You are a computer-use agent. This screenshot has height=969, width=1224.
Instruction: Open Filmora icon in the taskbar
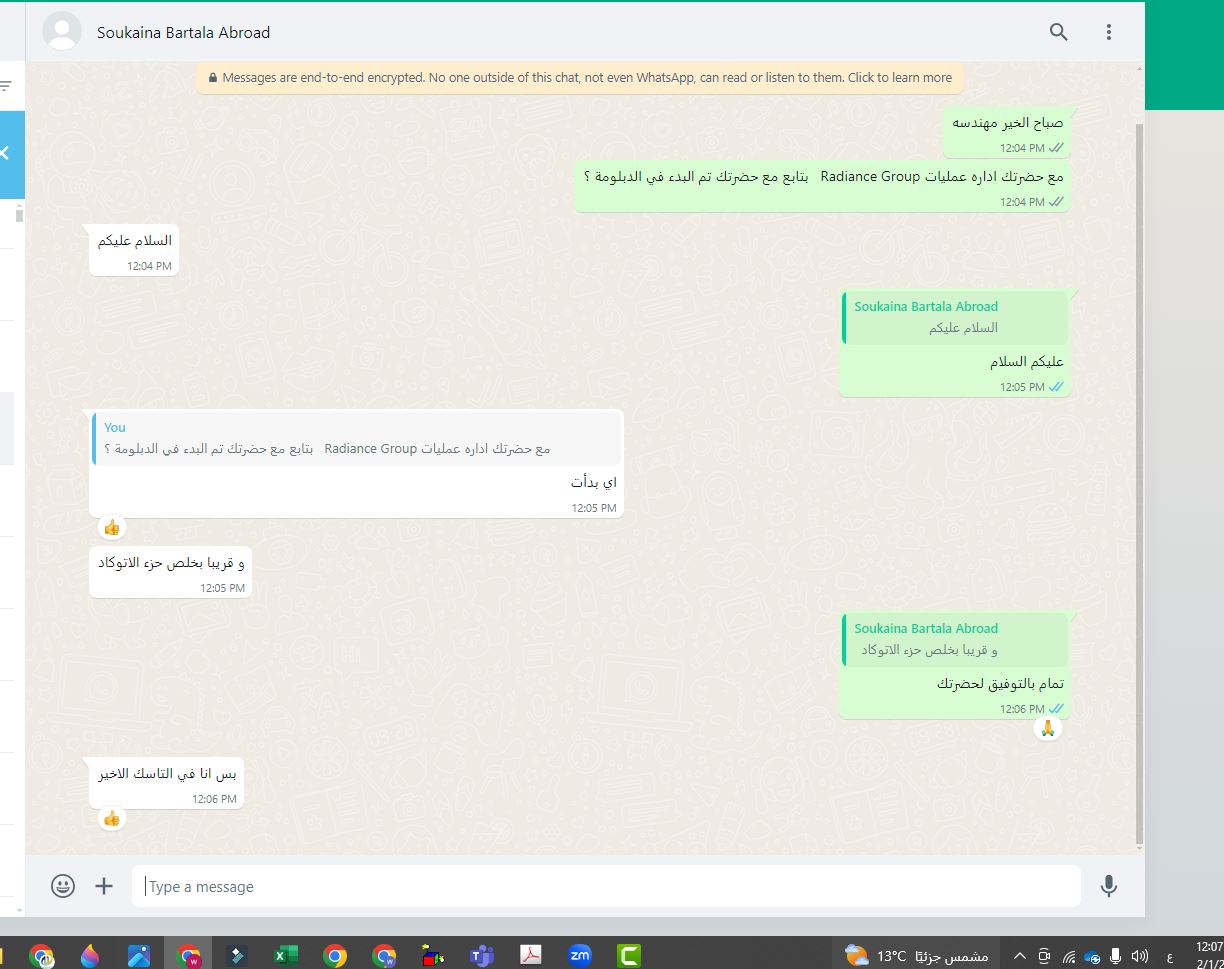[x=237, y=955]
